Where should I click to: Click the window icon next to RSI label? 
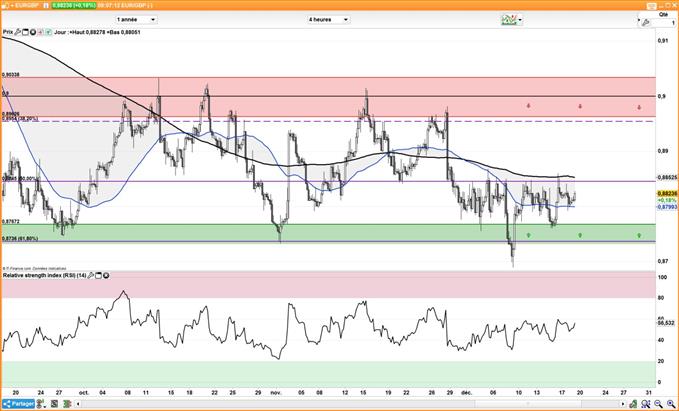click(x=98, y=275)
